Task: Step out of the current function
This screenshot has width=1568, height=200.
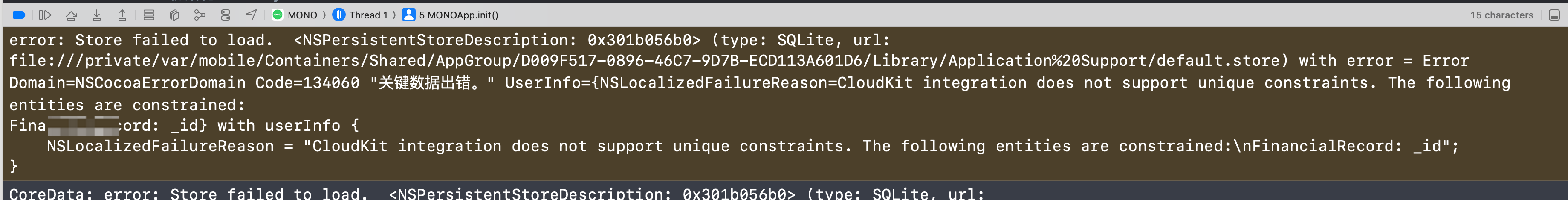Action: pos(122,15)
